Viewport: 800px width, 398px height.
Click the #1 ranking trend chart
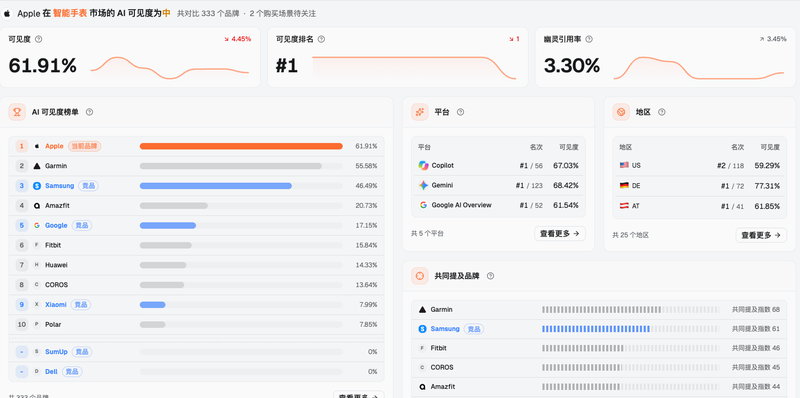coord(414,67)
